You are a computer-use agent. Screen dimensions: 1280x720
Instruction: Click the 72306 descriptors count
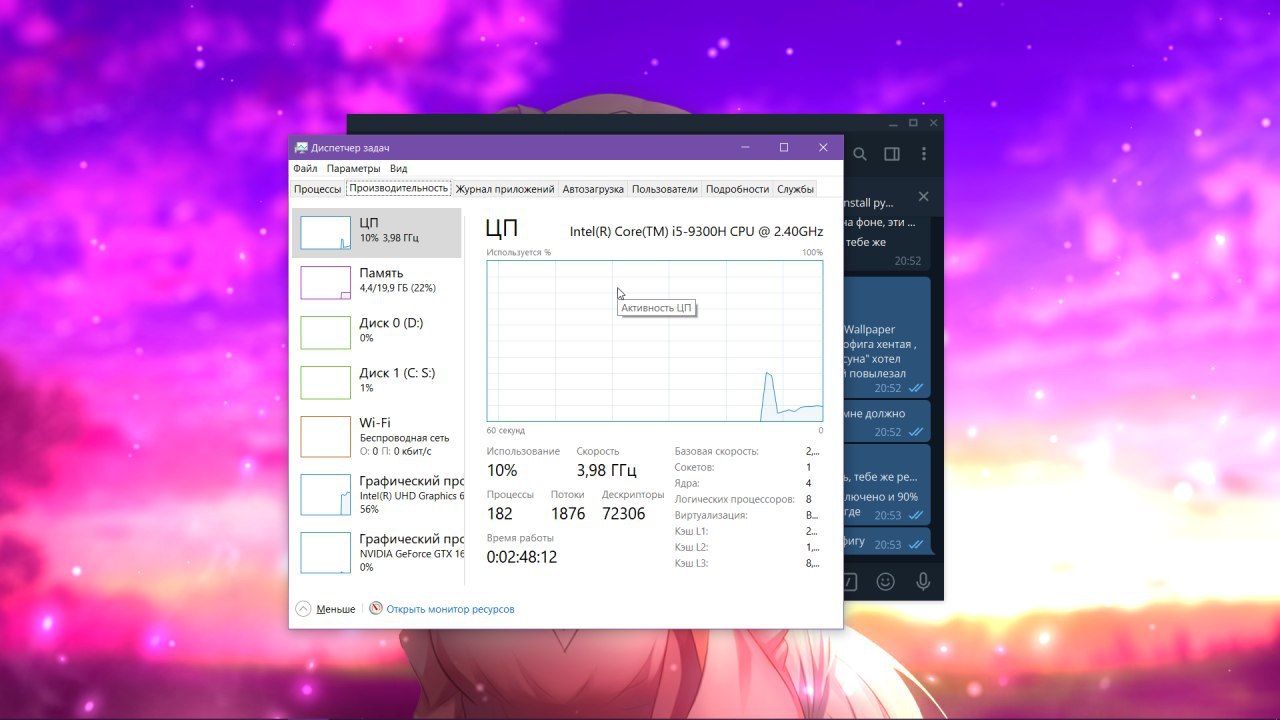pyautogui.click(x=624, y=513)
